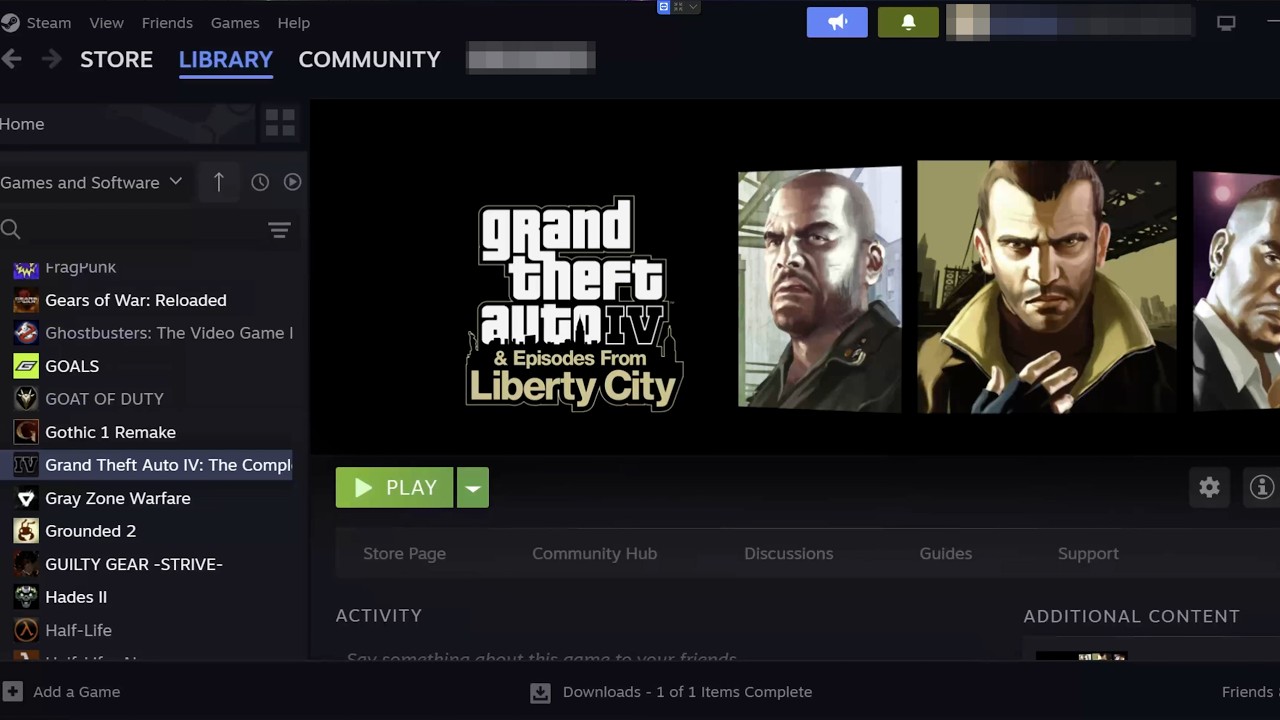Screen dimensions: 1280x720
Task: Visit the Community Hub link
Action: pos(594,553)
